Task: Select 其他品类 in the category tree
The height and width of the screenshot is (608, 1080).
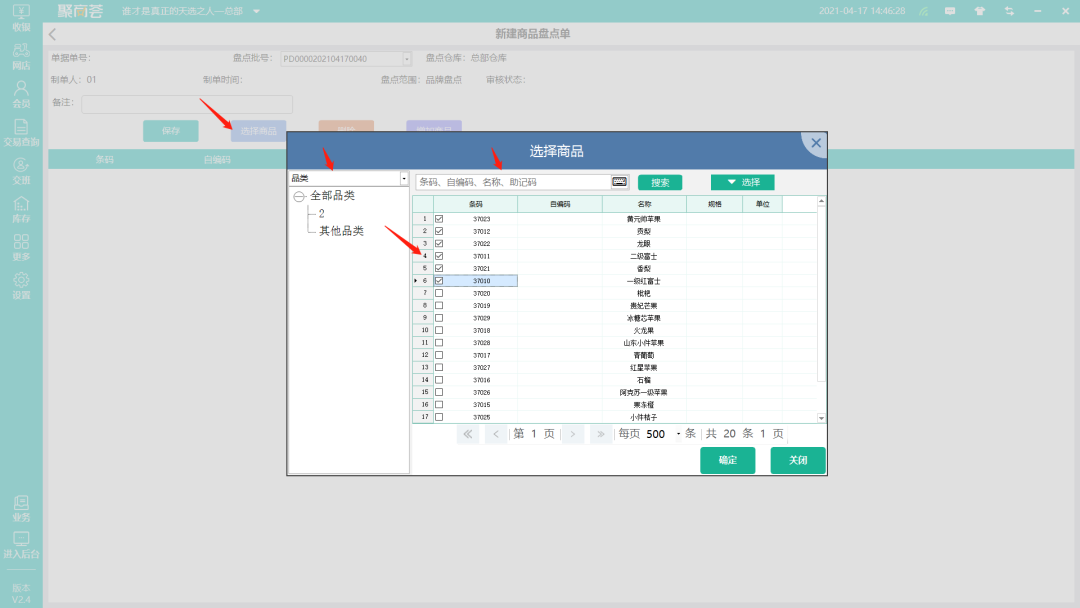Action: click(x=341, y=231)
